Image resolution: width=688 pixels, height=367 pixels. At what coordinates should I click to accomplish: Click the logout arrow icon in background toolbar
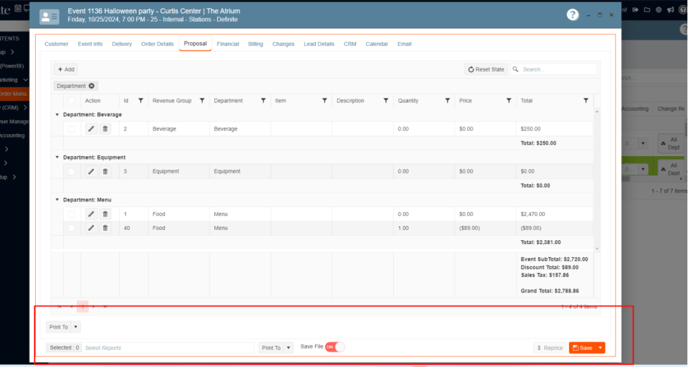pyautogui.click(x=635, y=10)
